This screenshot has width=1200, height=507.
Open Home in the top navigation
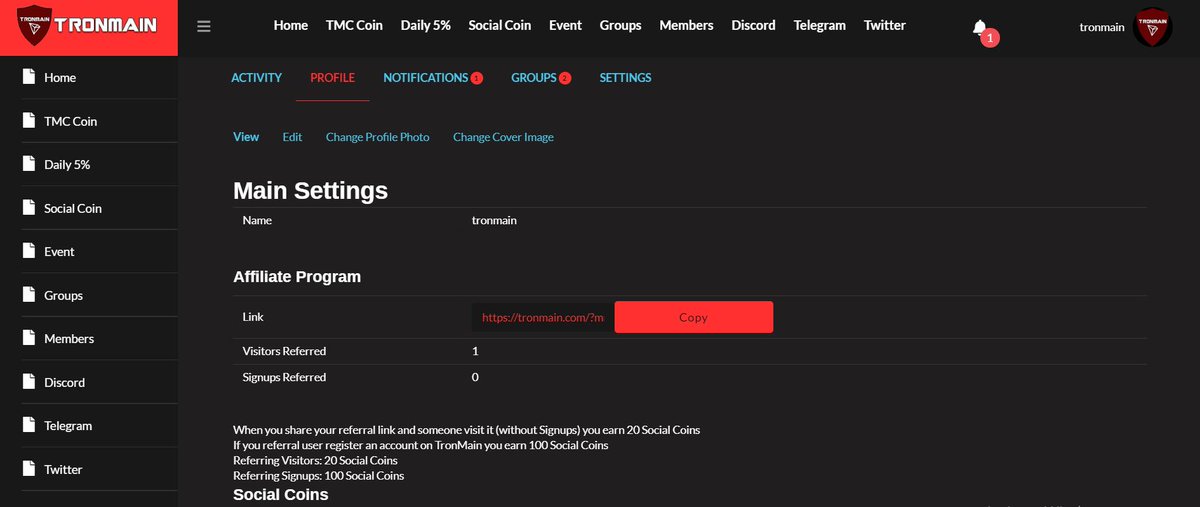click(x=291, y=25)
